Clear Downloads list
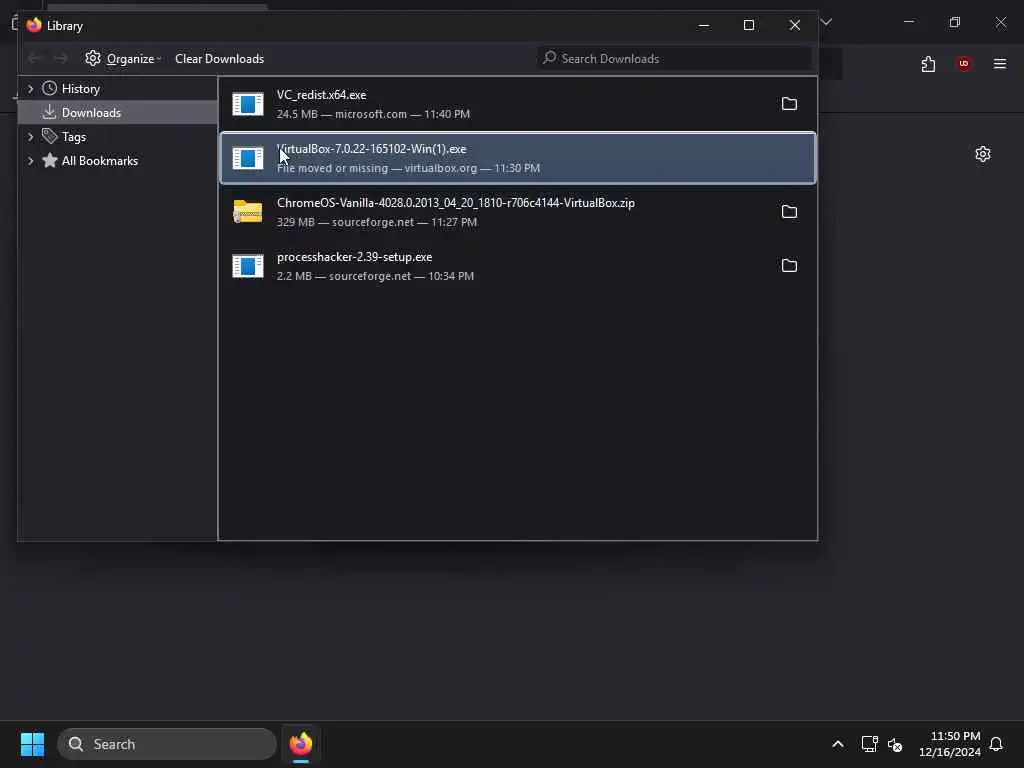Screen dimensions: 1024x768 [219, 59]
